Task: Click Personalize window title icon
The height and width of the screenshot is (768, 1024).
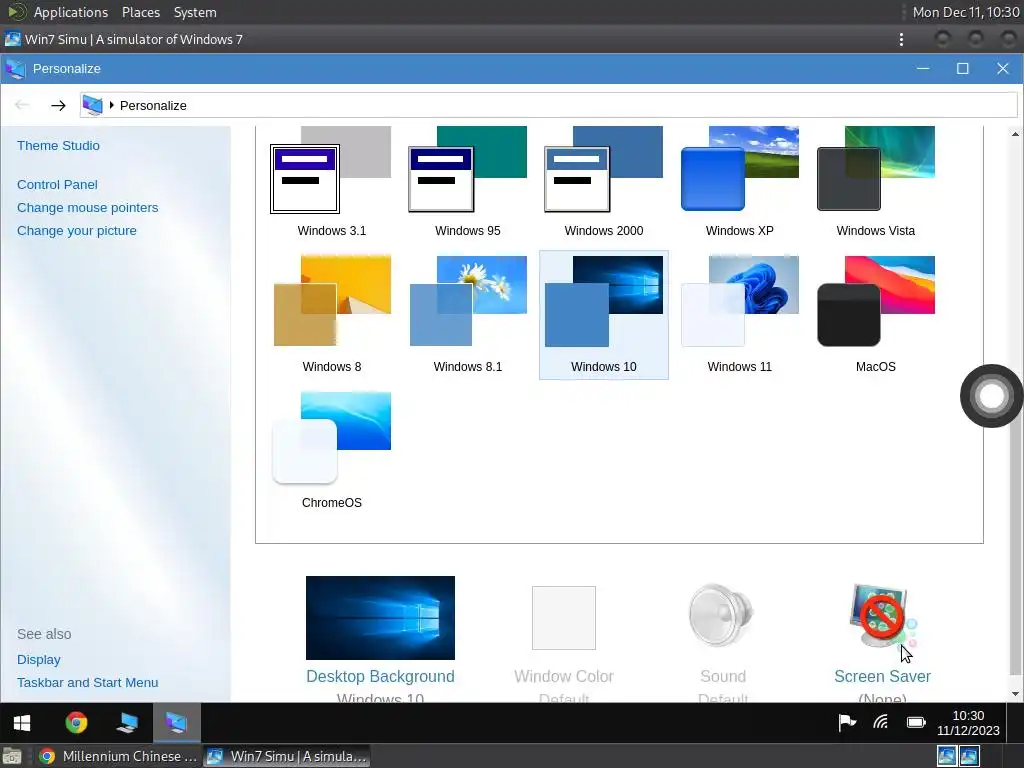Action: click(16, 69)
